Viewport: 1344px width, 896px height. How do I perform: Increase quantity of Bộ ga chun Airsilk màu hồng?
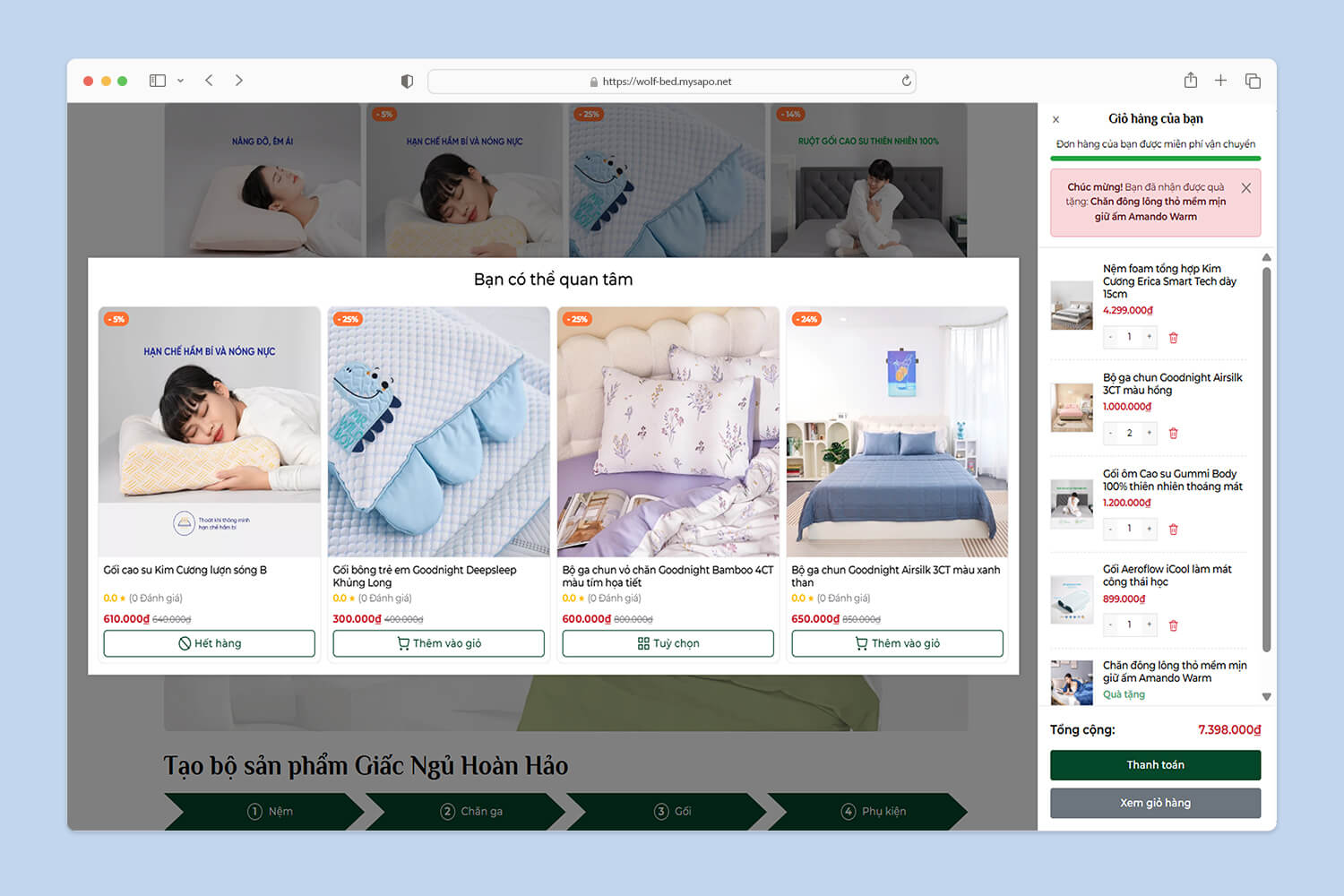click(1150, 433)
